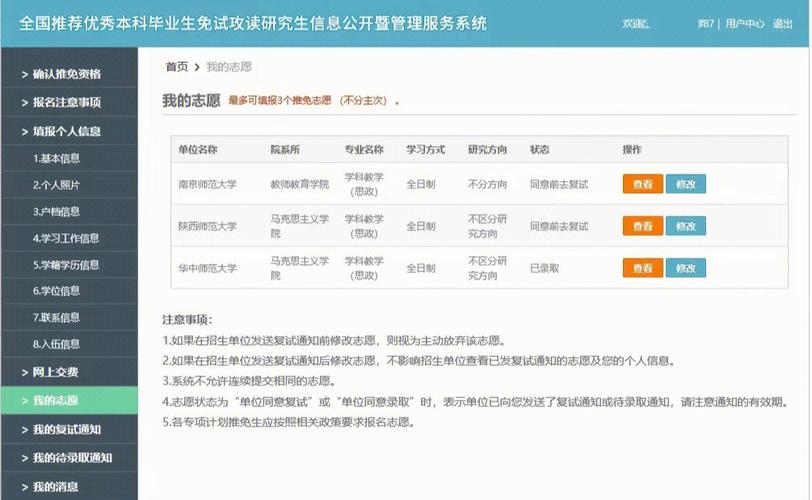Click 退出 to log out

(782, 24)
